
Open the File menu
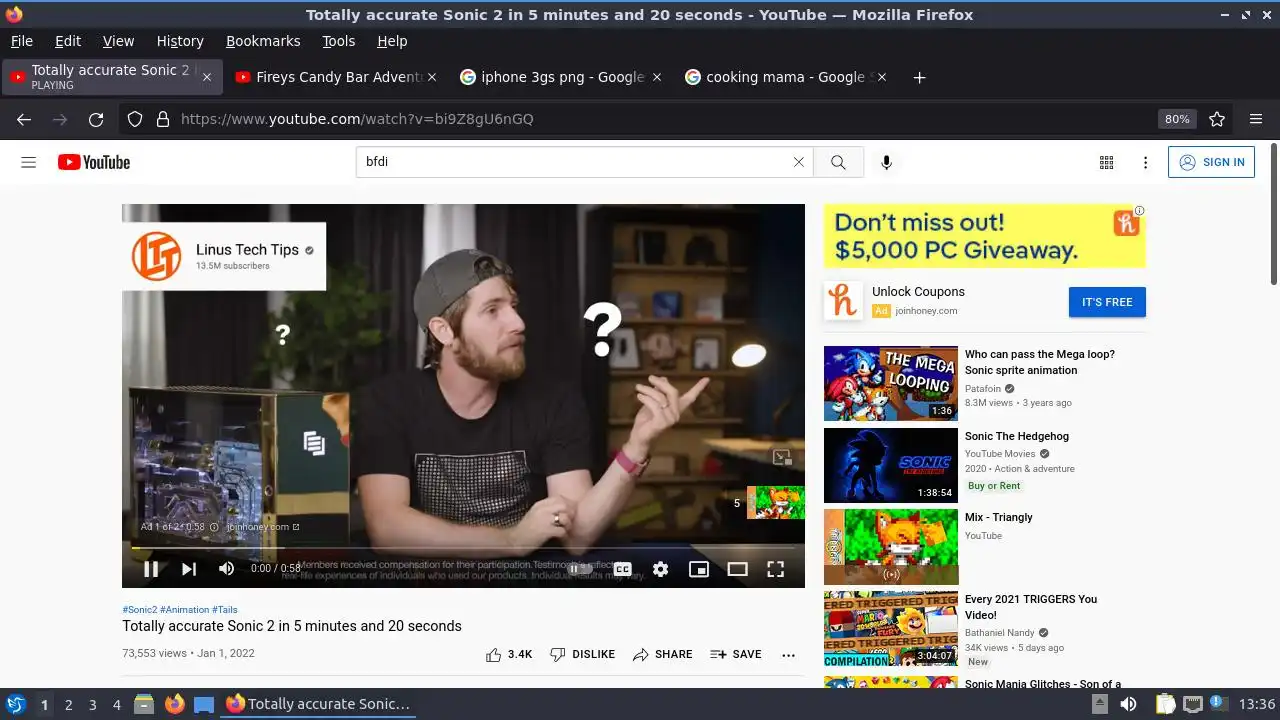tap(21, 41)
